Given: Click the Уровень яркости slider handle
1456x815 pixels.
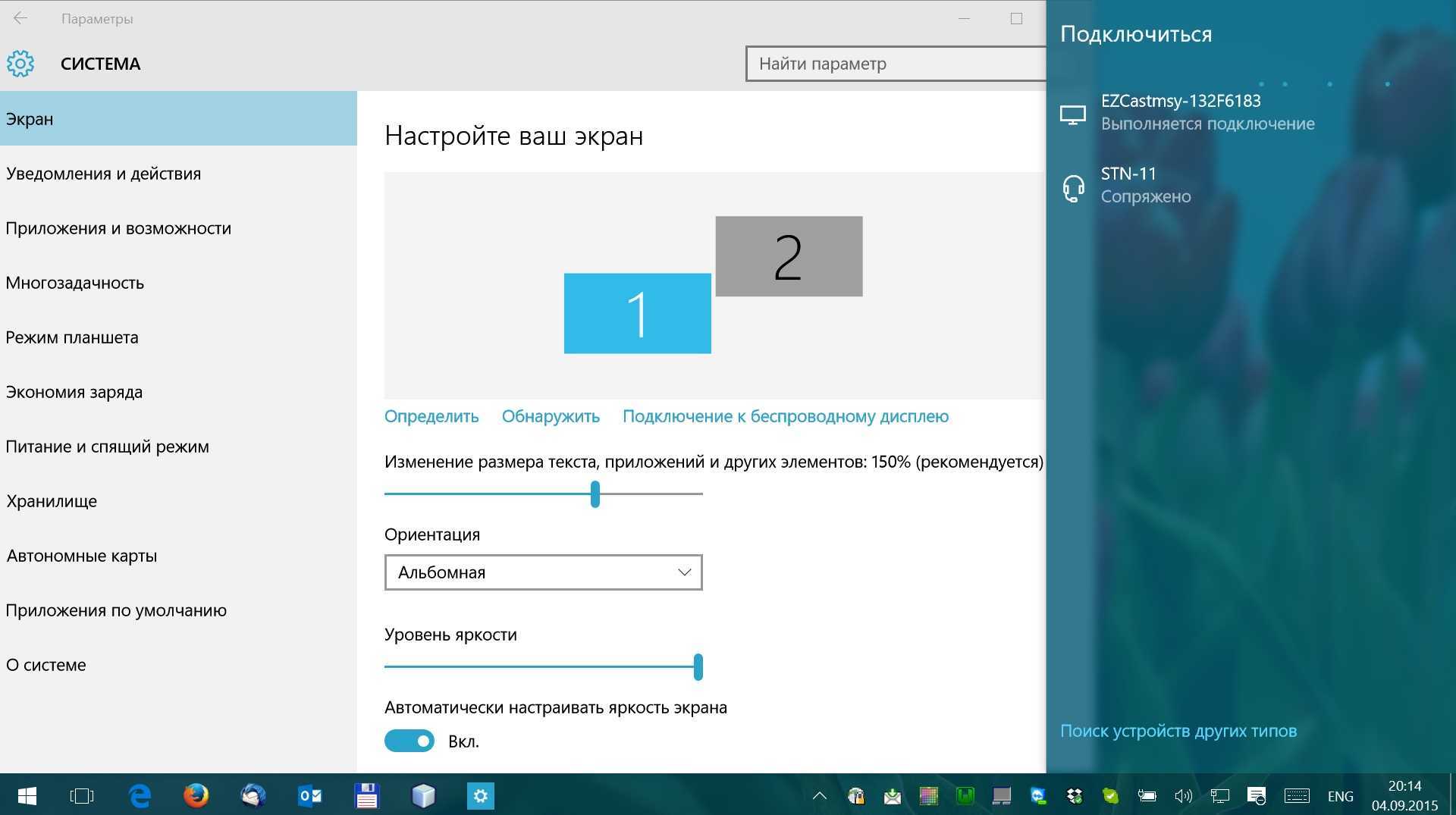Looking at the screenshot, I should point(698,667).
